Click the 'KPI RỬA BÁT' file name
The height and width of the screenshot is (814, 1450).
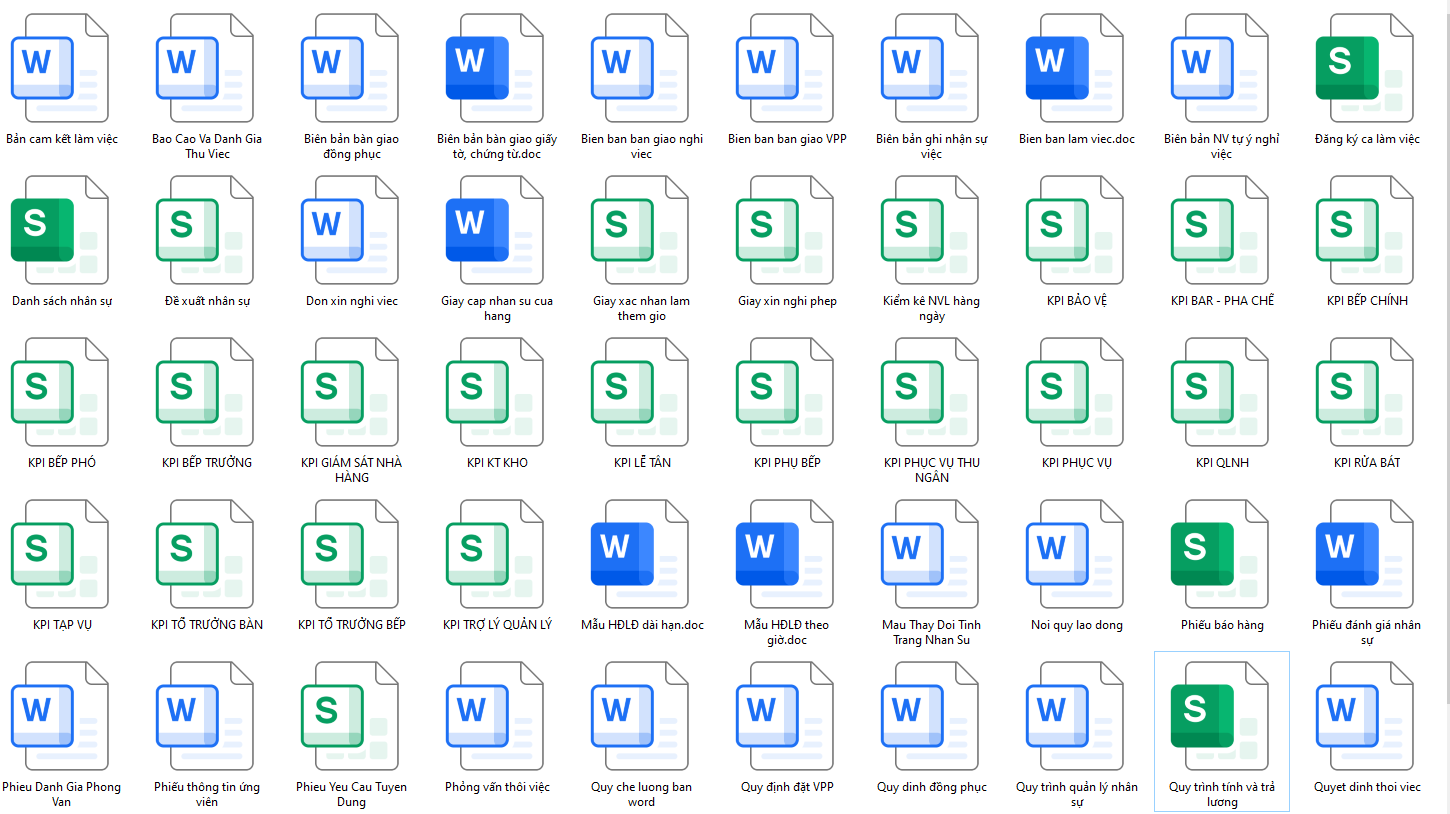[x=1367, y=463]
